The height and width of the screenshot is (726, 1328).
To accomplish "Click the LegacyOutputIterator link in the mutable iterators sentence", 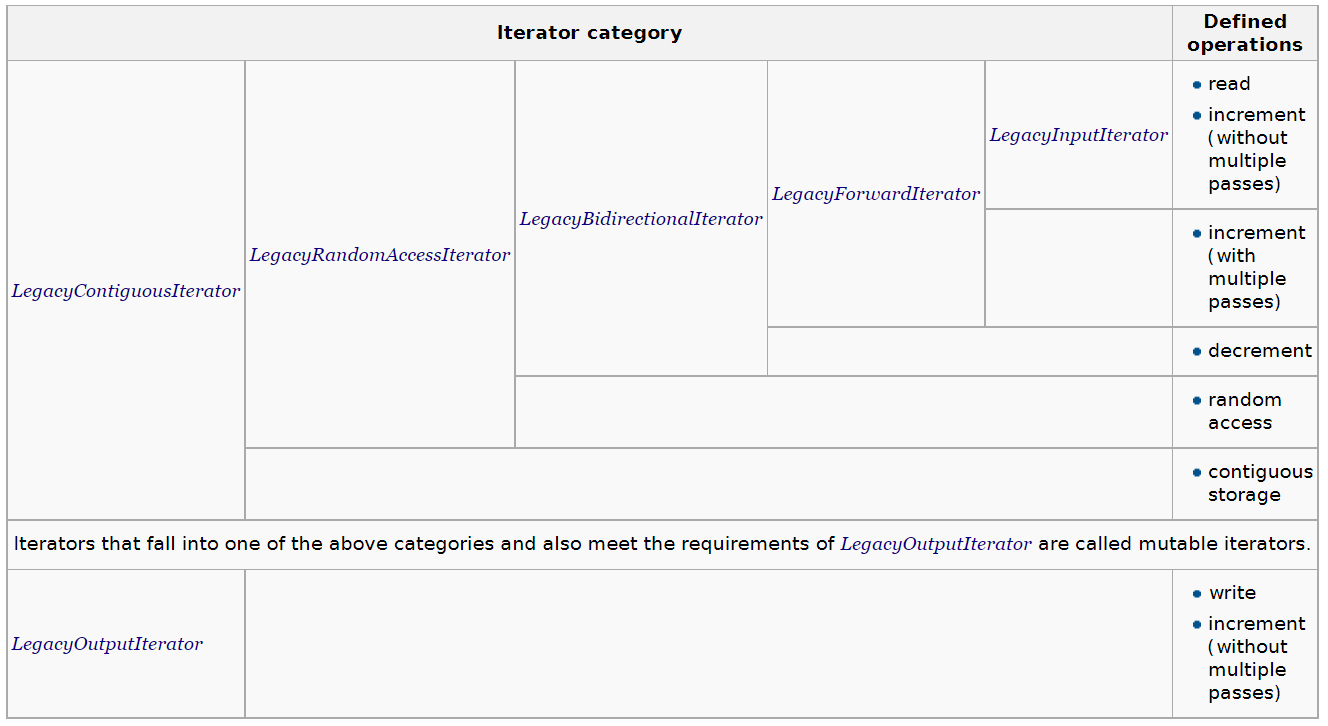I will coord(936,544).
